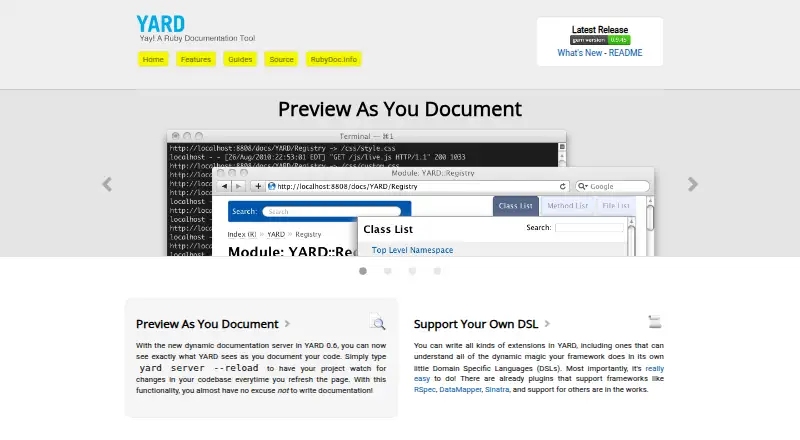This screenshot has width=800, height=440.
Task: Open the README link
Action: tap(626, 53)
